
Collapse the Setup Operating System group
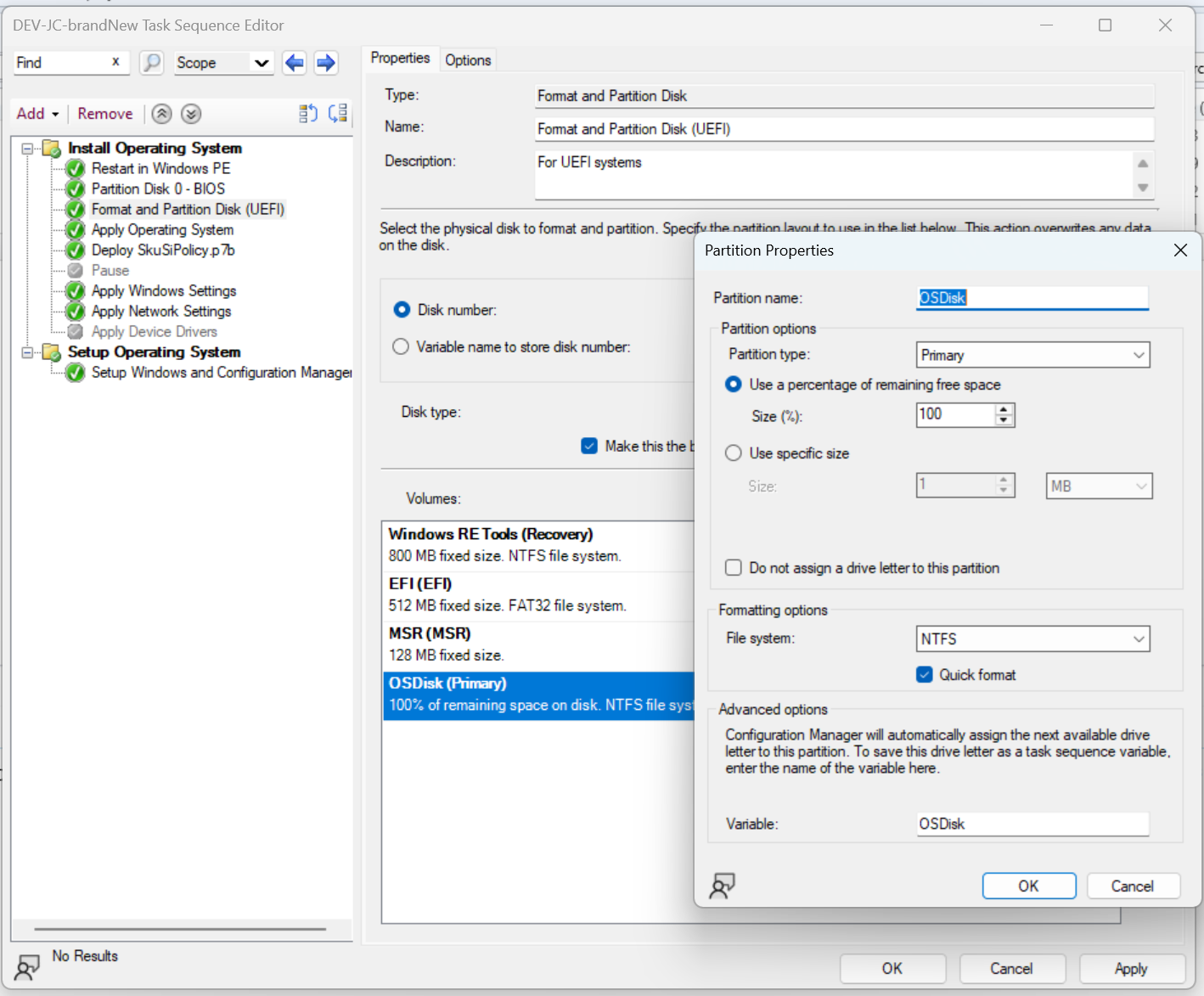coord(27,352)
